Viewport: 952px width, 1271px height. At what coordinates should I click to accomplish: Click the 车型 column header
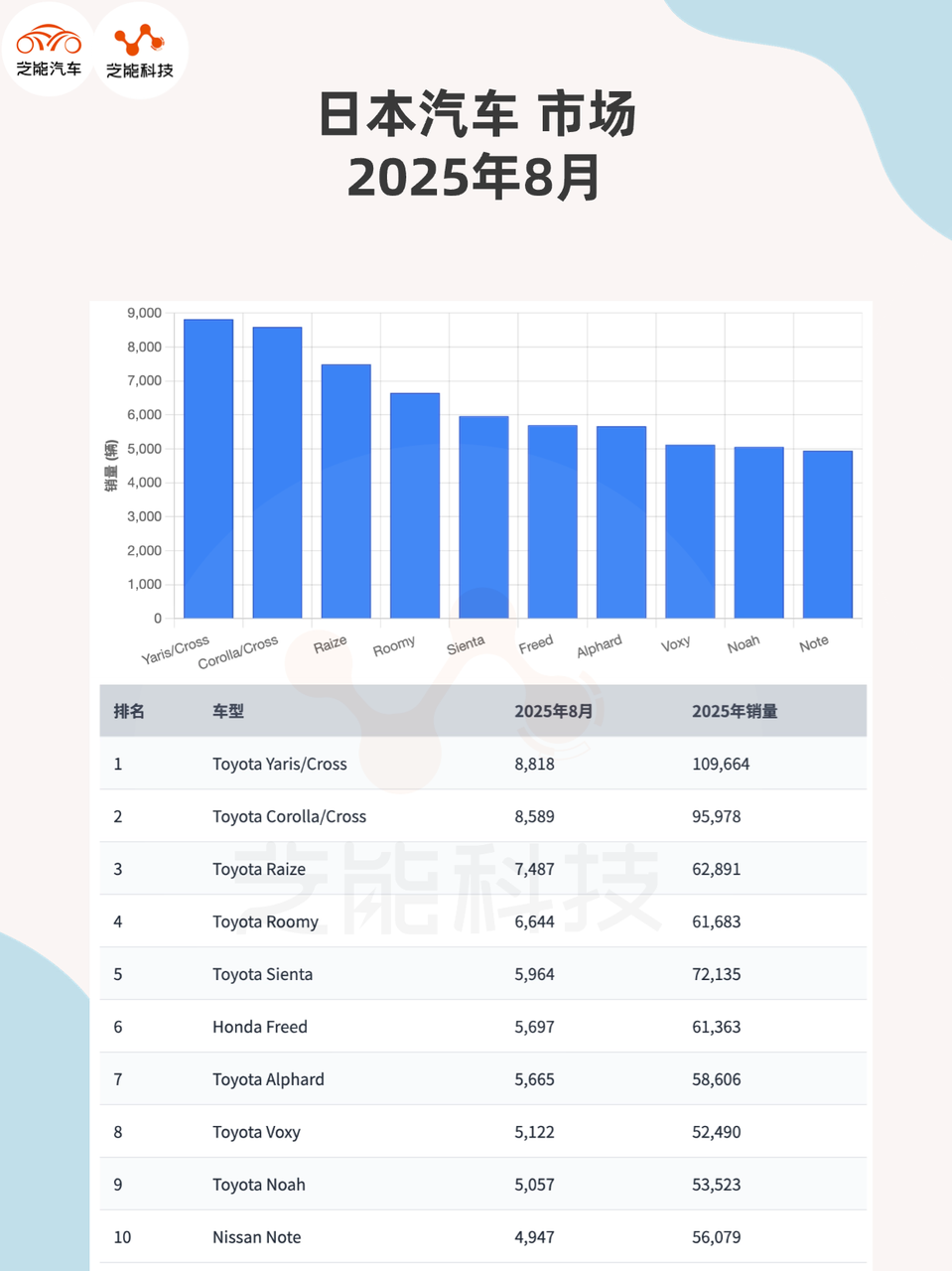(228, 711)
